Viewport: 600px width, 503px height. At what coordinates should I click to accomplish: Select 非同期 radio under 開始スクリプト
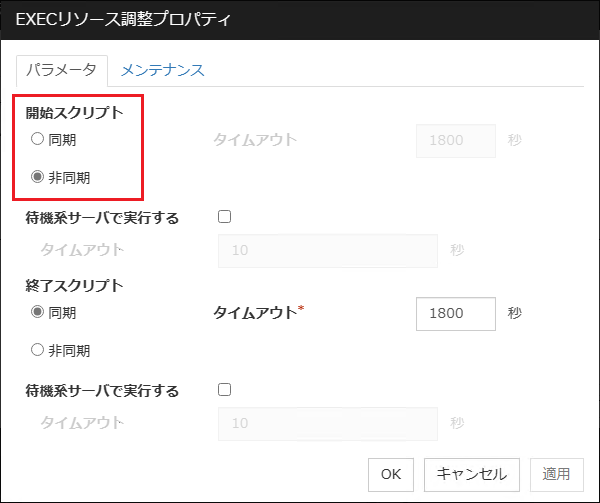pyautogui.click(x=37, y=177)
